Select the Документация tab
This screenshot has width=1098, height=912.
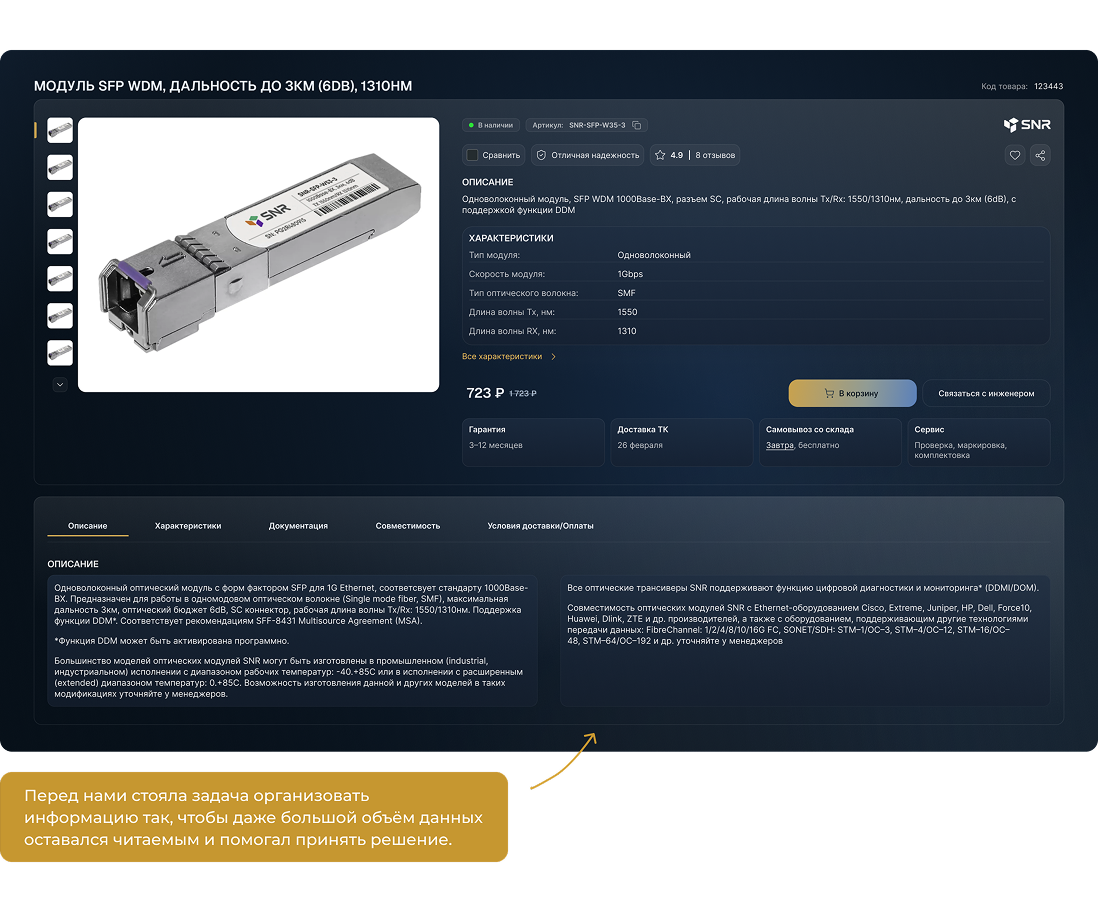click(x=298, y=526)
